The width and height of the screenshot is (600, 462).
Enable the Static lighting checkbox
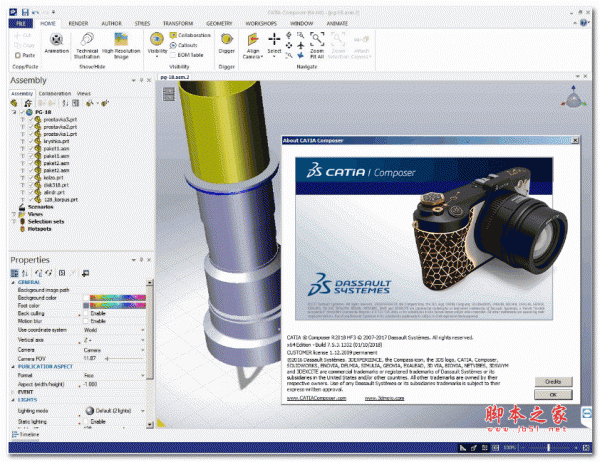tap(86, 421)
